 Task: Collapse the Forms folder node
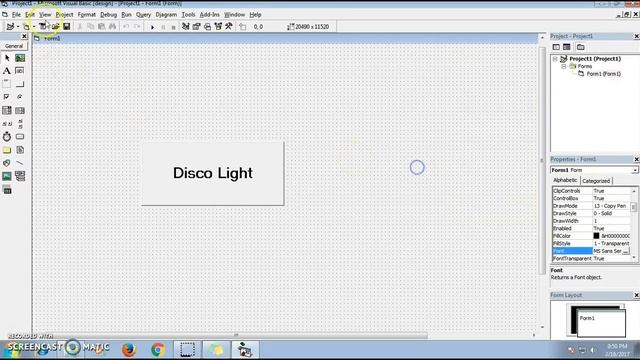coord(564,66)
